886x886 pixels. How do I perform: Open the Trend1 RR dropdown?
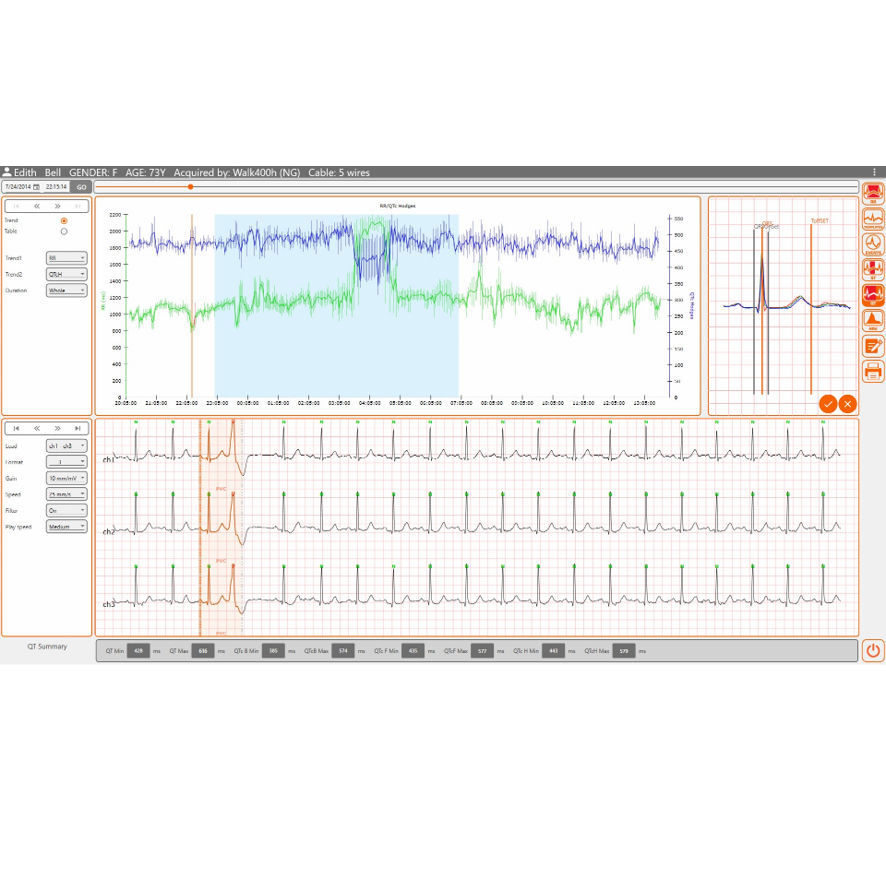[66, 258]
